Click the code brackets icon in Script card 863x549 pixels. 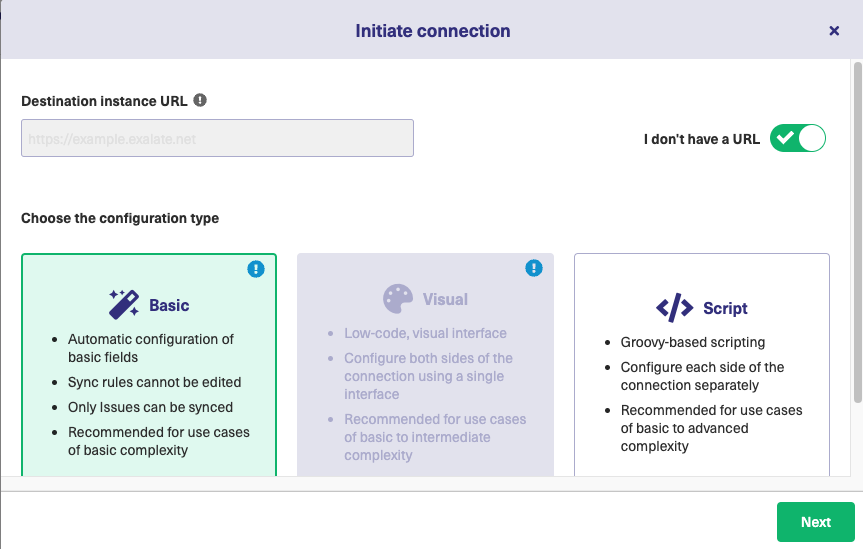click(674, 308)
